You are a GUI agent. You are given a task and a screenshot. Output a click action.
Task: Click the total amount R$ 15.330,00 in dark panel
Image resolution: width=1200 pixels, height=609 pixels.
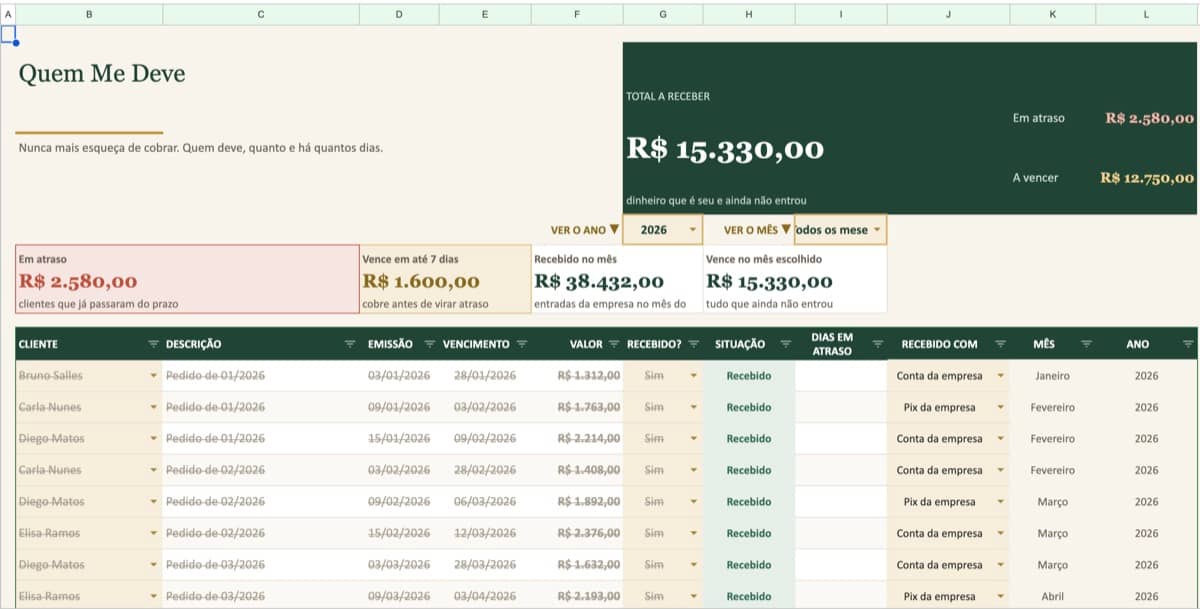pos(725,149)
